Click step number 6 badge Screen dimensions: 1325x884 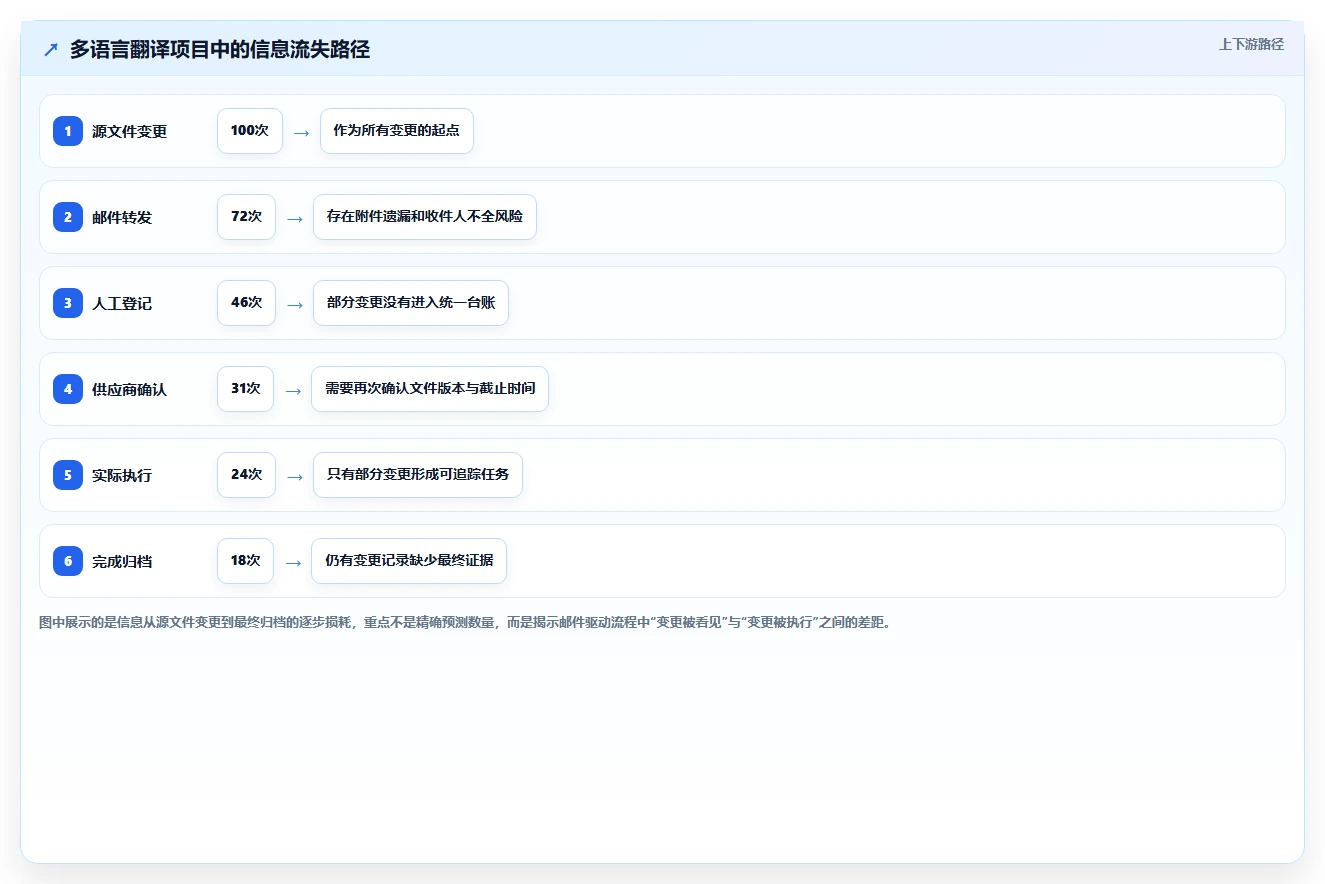pos(68,561)
